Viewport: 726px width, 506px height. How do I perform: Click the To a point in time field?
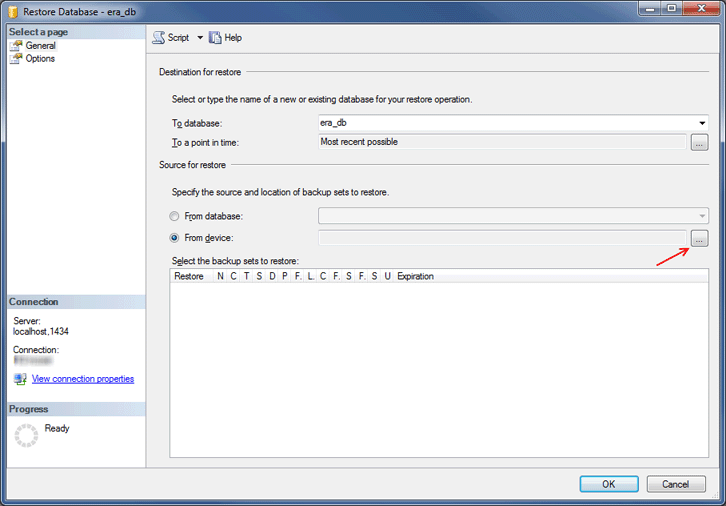click(x=501, y=143)
